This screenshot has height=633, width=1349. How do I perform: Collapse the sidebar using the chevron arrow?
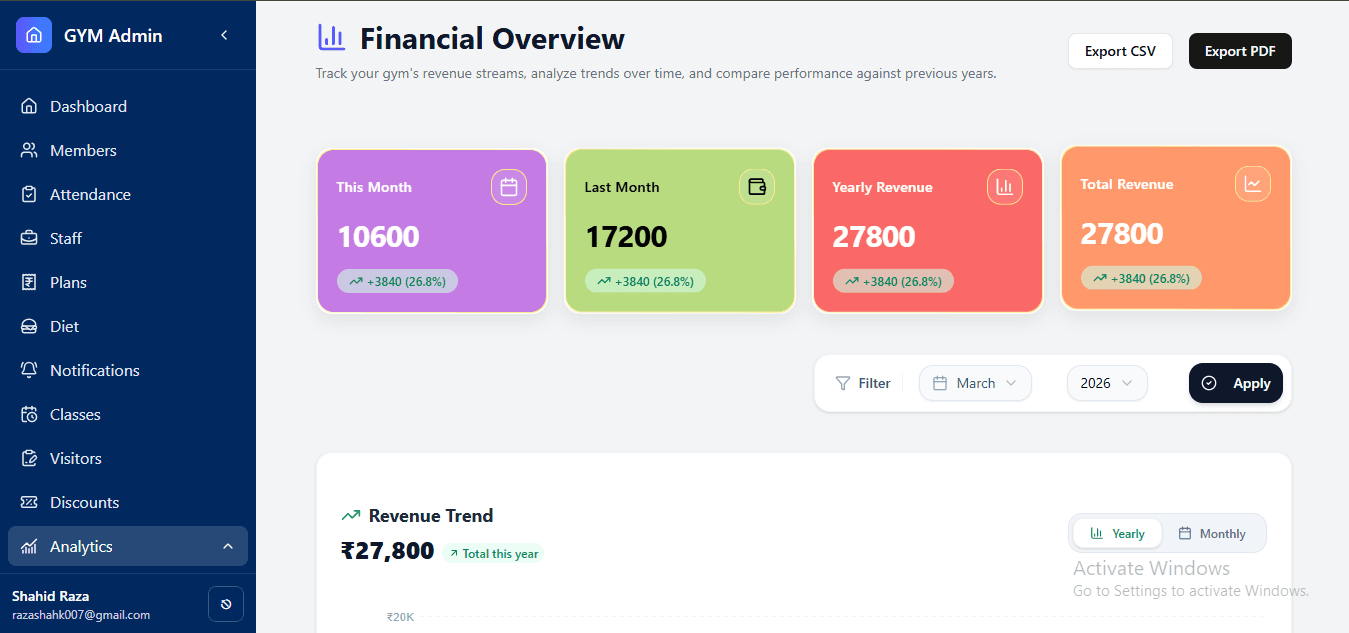224,33
